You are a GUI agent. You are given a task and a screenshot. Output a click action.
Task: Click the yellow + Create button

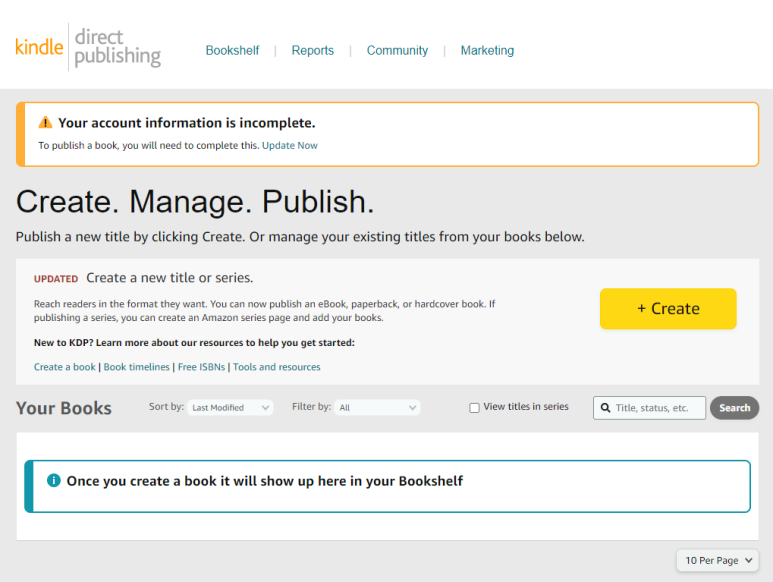(x=668, y=308)
